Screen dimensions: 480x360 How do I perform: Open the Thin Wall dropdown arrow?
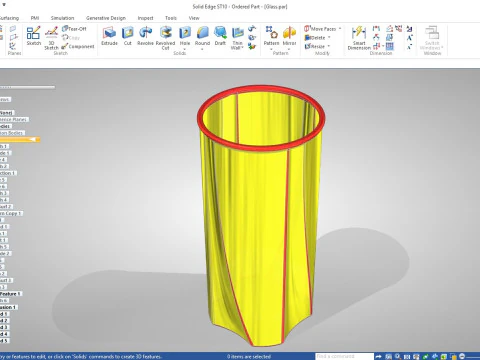[242, 48]
